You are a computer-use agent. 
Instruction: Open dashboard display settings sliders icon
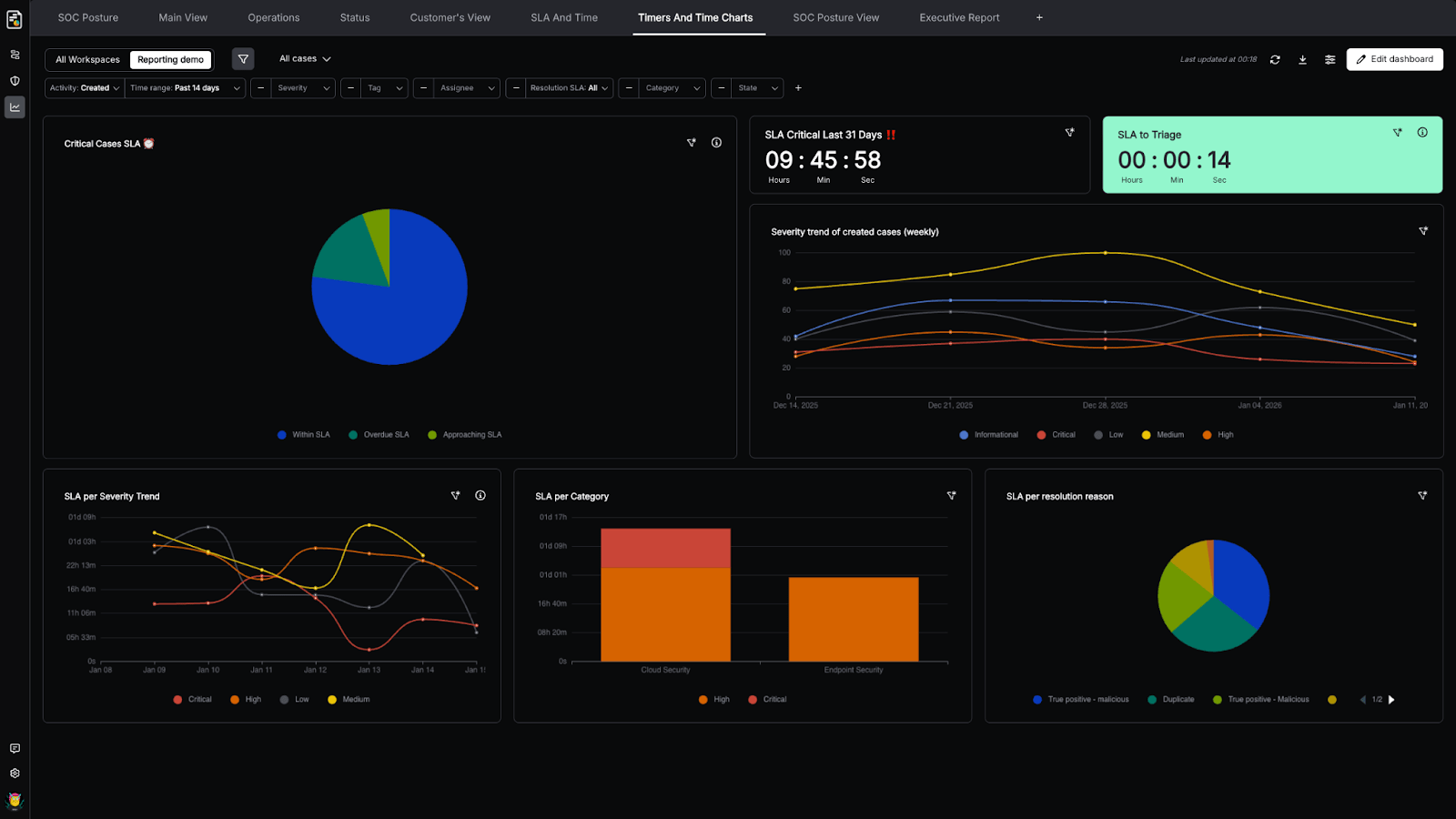coord(1330,59)
